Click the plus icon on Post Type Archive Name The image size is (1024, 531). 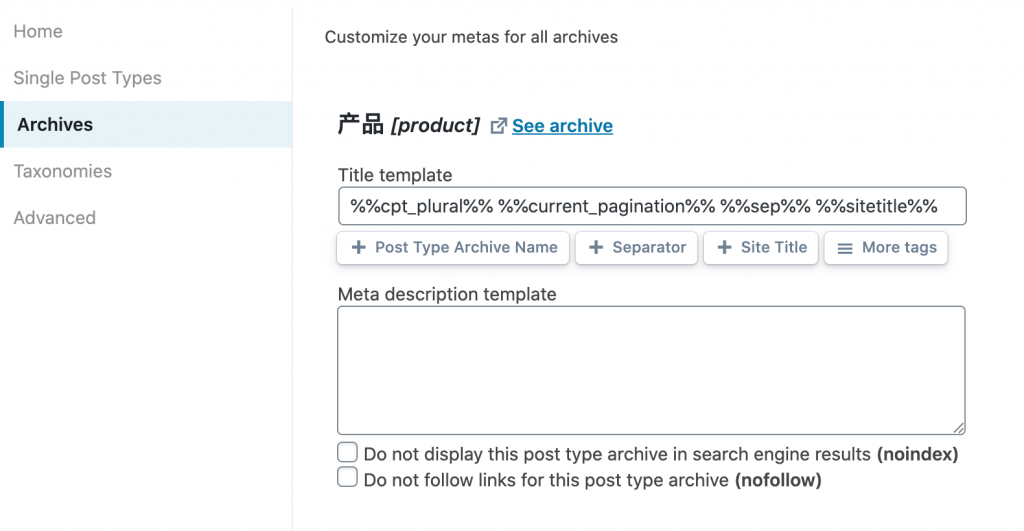click(358, 247)
